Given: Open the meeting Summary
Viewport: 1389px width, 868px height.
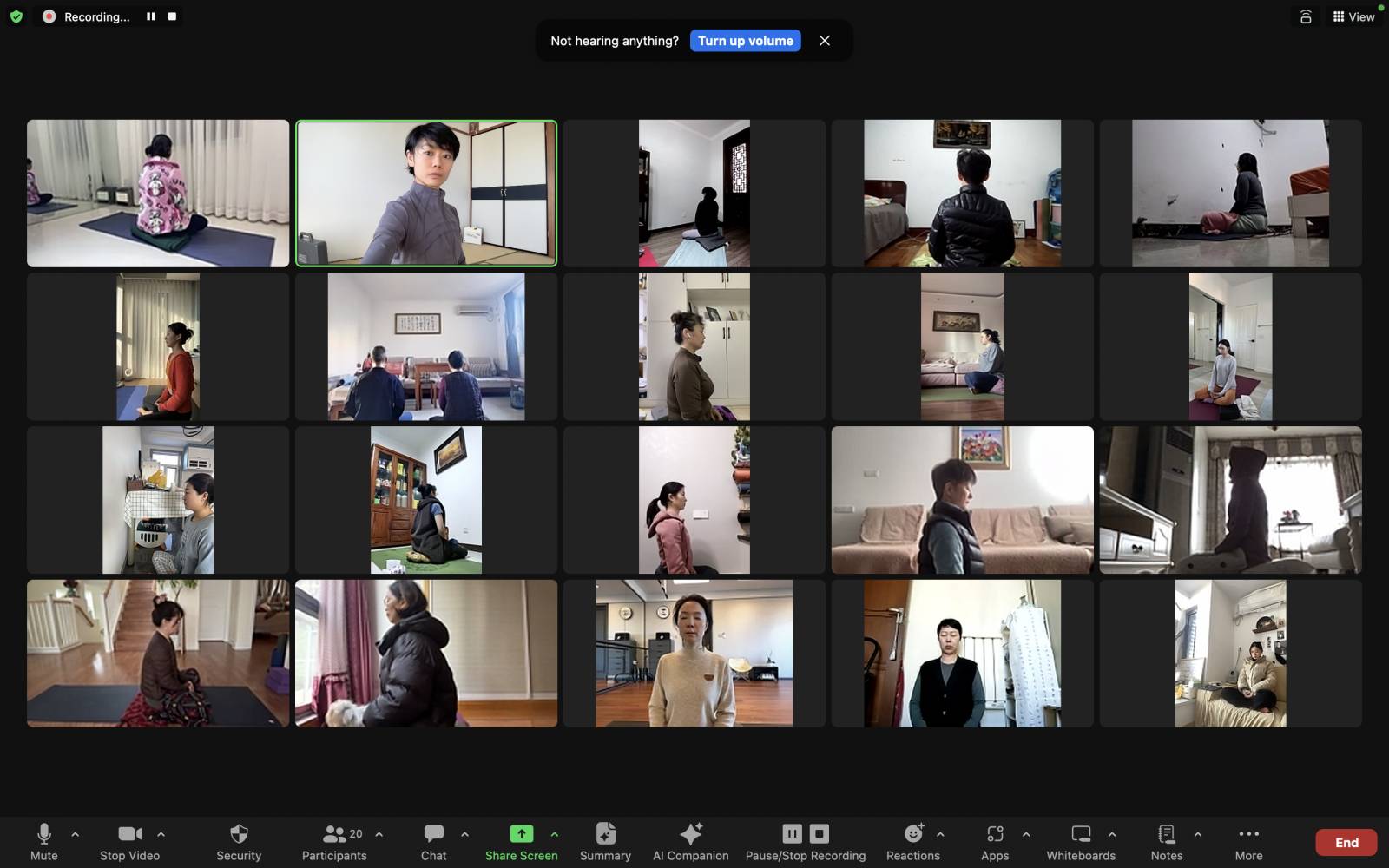Looking at the screenshot, I should [605, 835].
